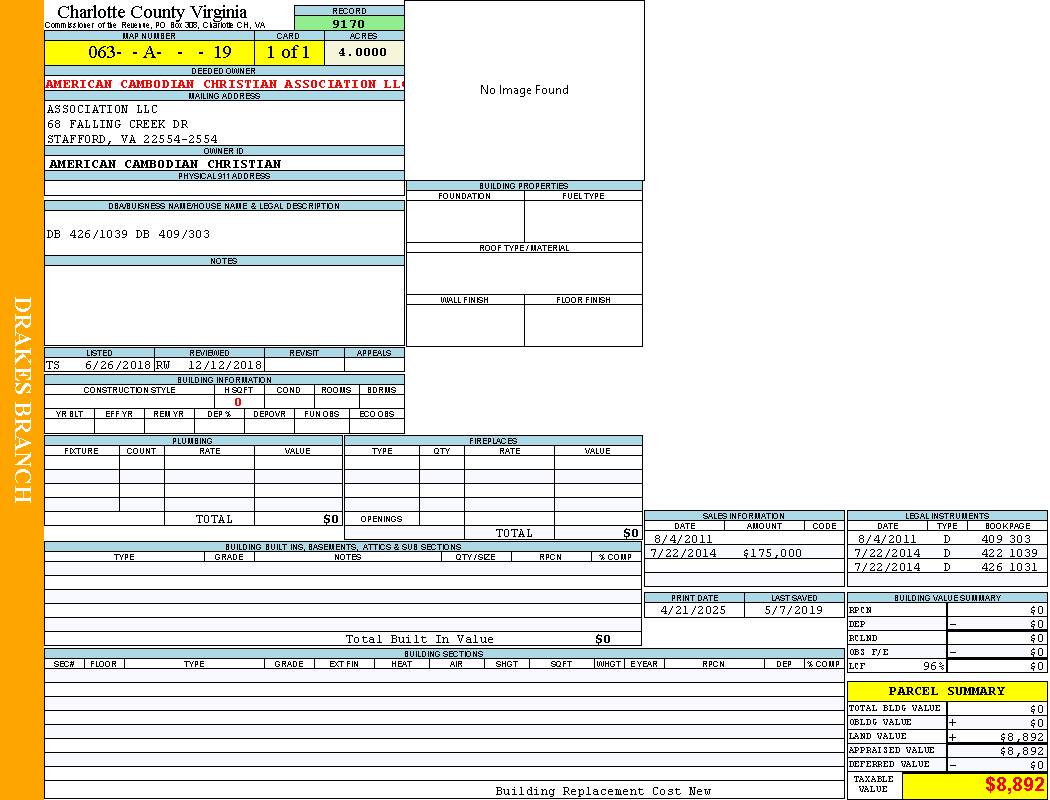Click the empty Physical 911 Address field
Screen dimensions: 1050x800
[x=224, y=188]
